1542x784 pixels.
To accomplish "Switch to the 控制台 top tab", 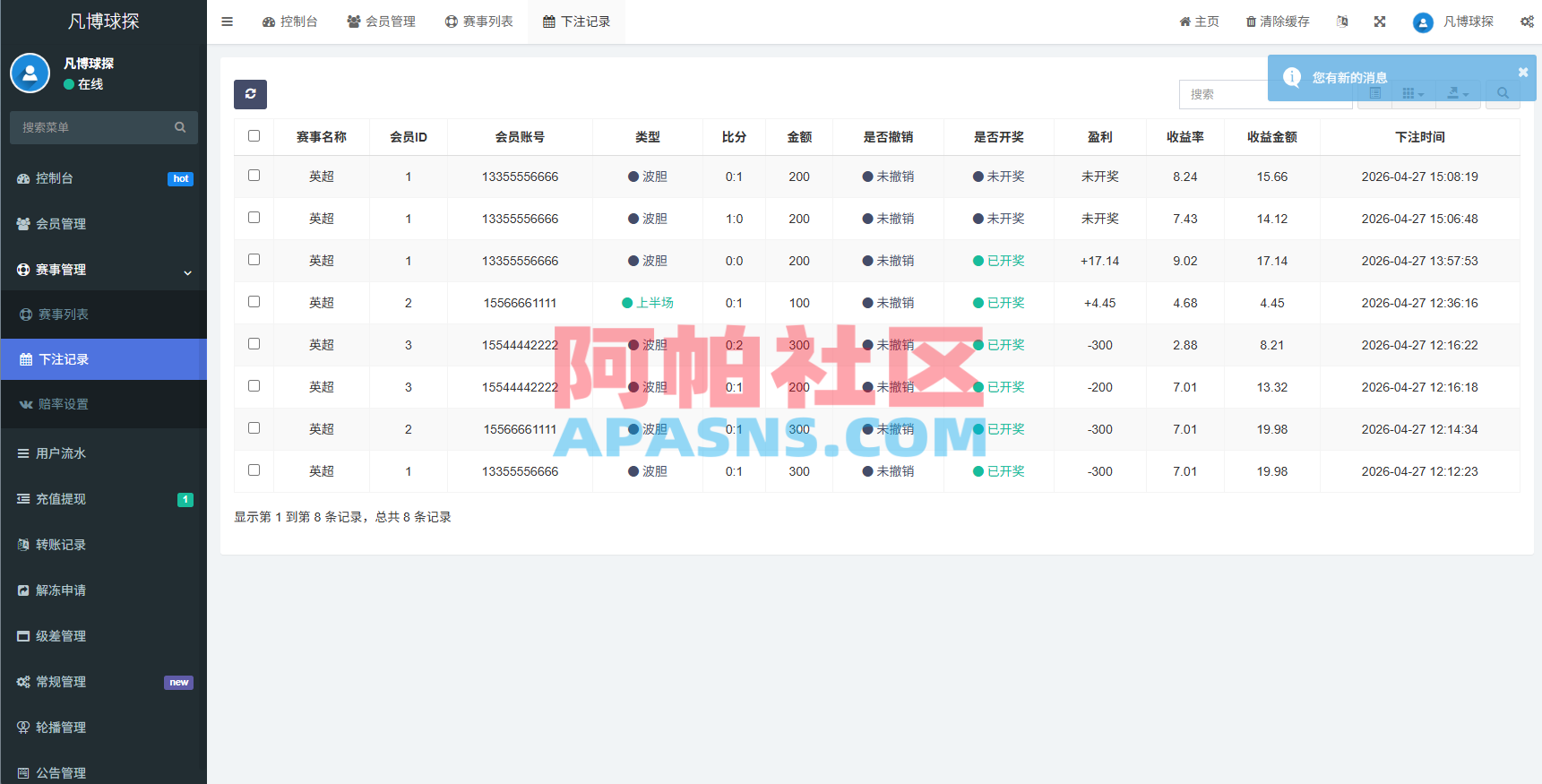I will pos(289,22).
